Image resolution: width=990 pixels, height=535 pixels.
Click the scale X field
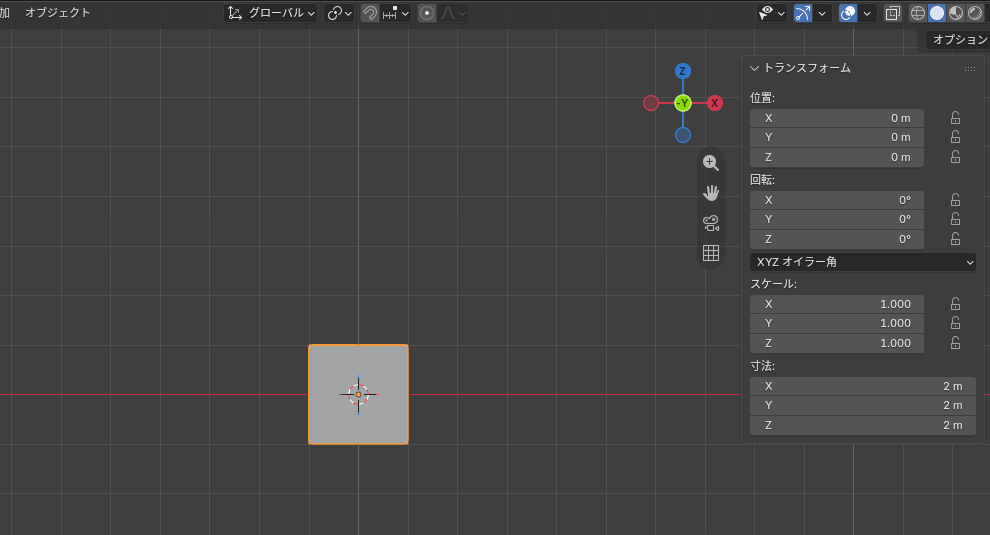837,304
